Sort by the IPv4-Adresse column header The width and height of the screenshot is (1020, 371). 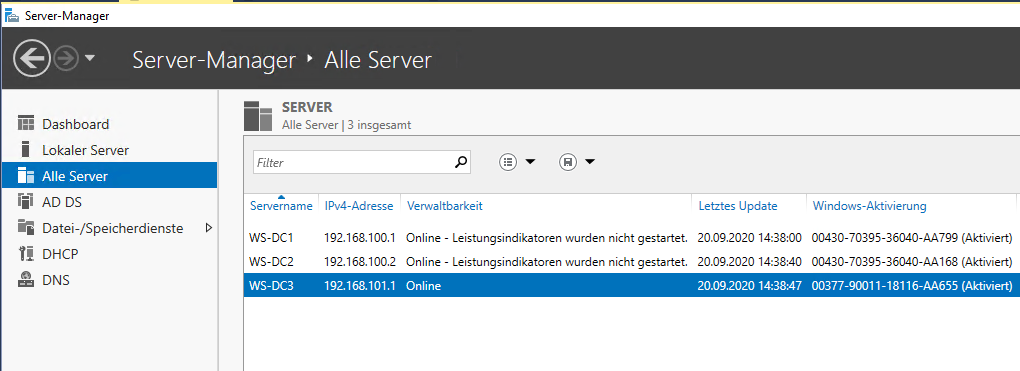pyautogui.click(x=359, y=206)
